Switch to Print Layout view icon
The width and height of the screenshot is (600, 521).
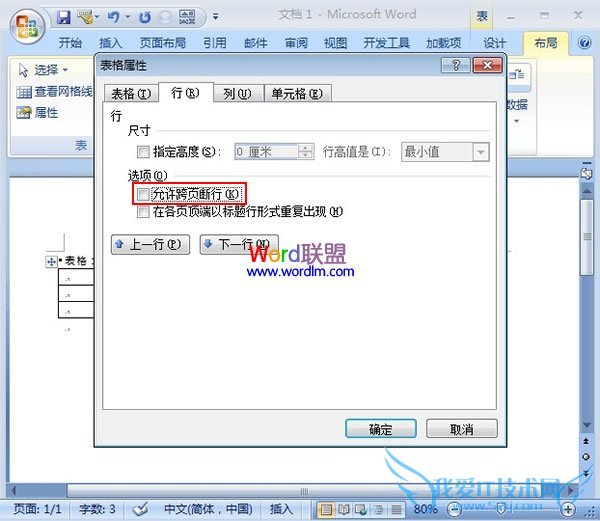(326, 509)
